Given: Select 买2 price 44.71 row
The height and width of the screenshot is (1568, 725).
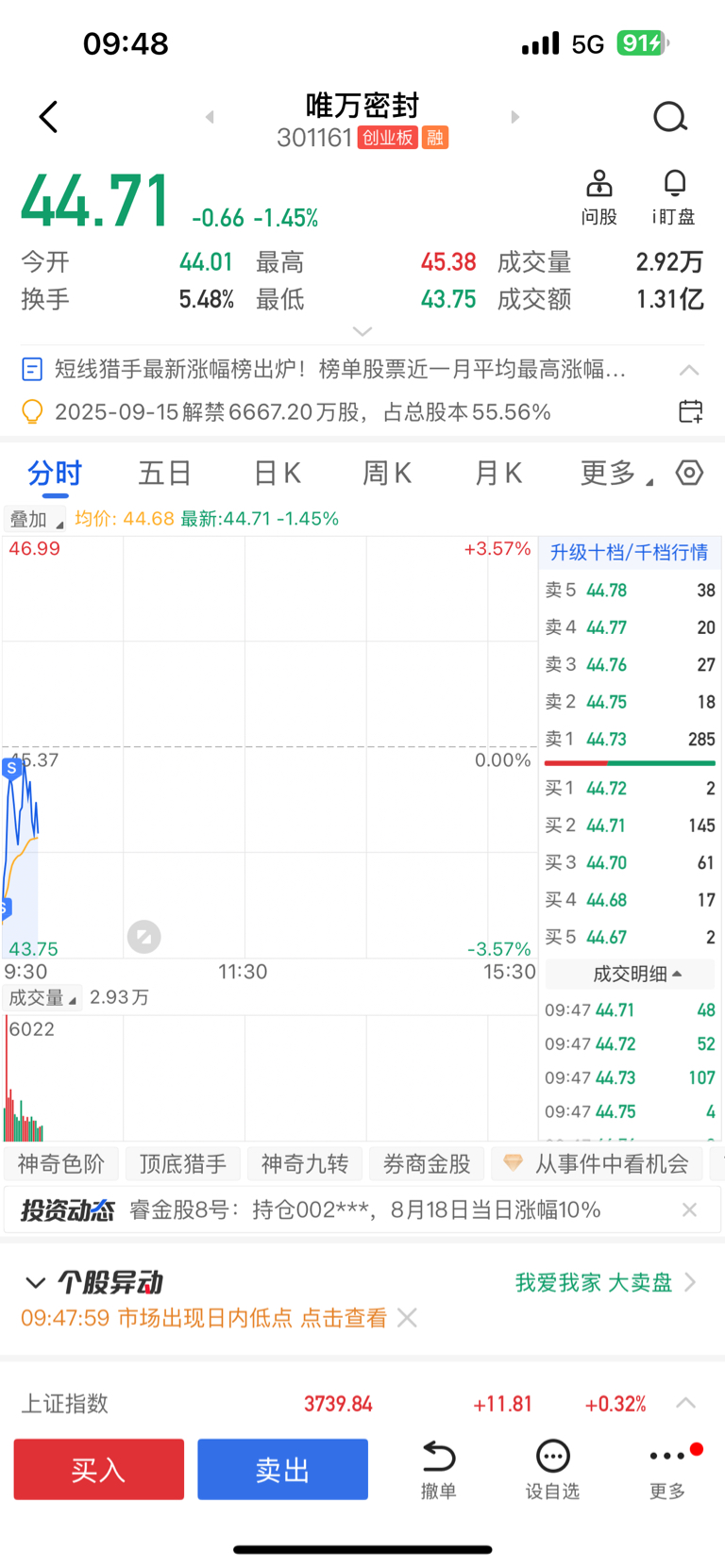Looking at the screenshot, I should click(630, 826).
